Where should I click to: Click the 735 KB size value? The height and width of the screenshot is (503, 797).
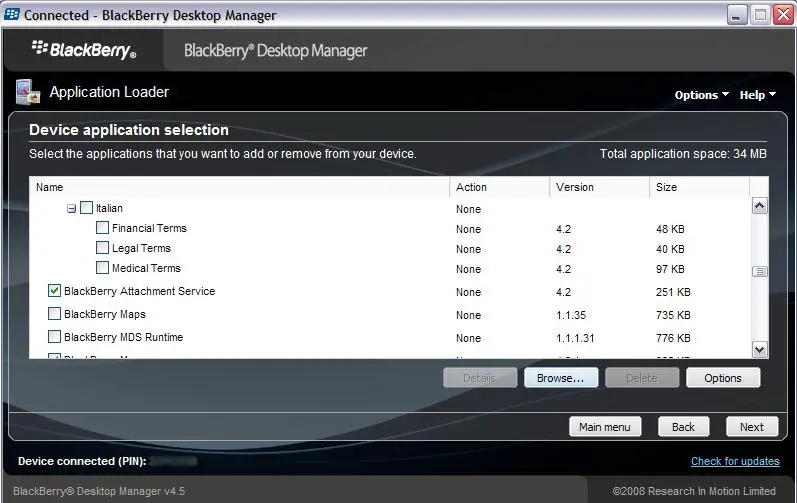(673, 315)
